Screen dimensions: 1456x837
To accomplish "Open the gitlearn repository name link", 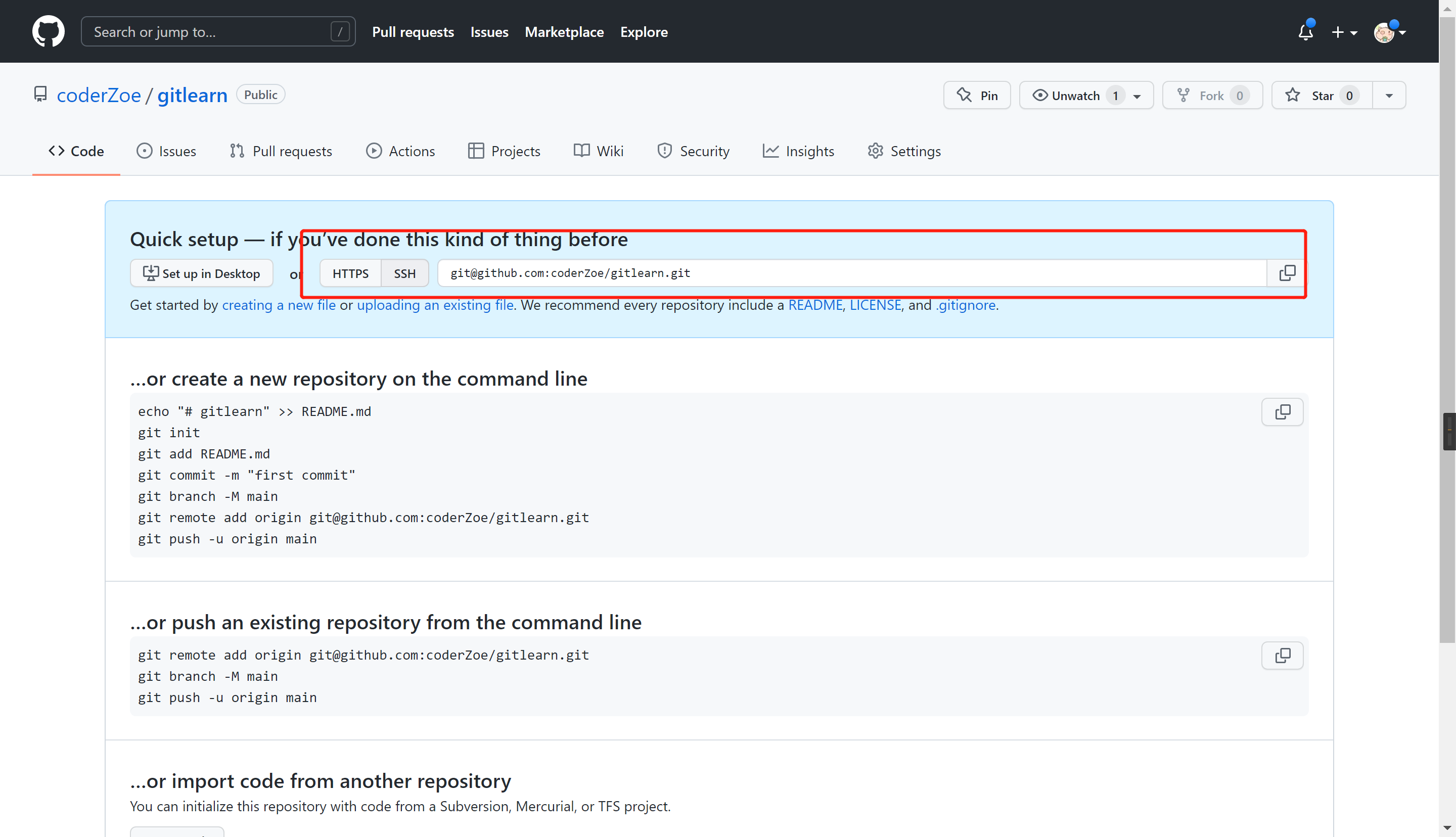I will tap(193, 96).
